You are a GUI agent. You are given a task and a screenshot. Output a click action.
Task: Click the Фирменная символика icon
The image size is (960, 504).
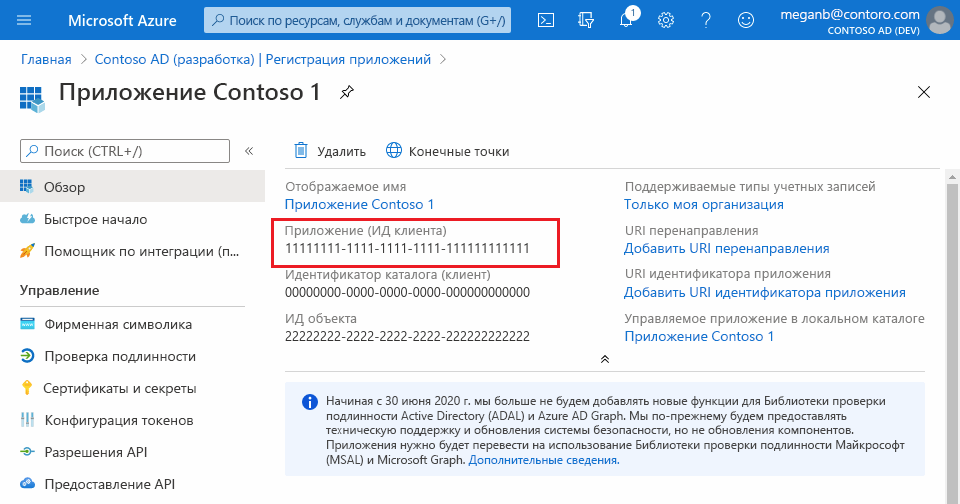coord(27,324)
